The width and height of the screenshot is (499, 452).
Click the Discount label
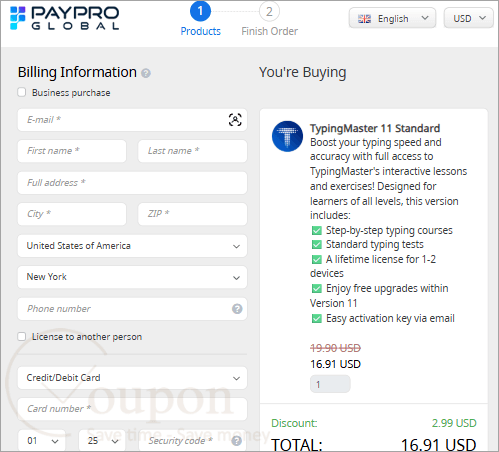point(294,423)
